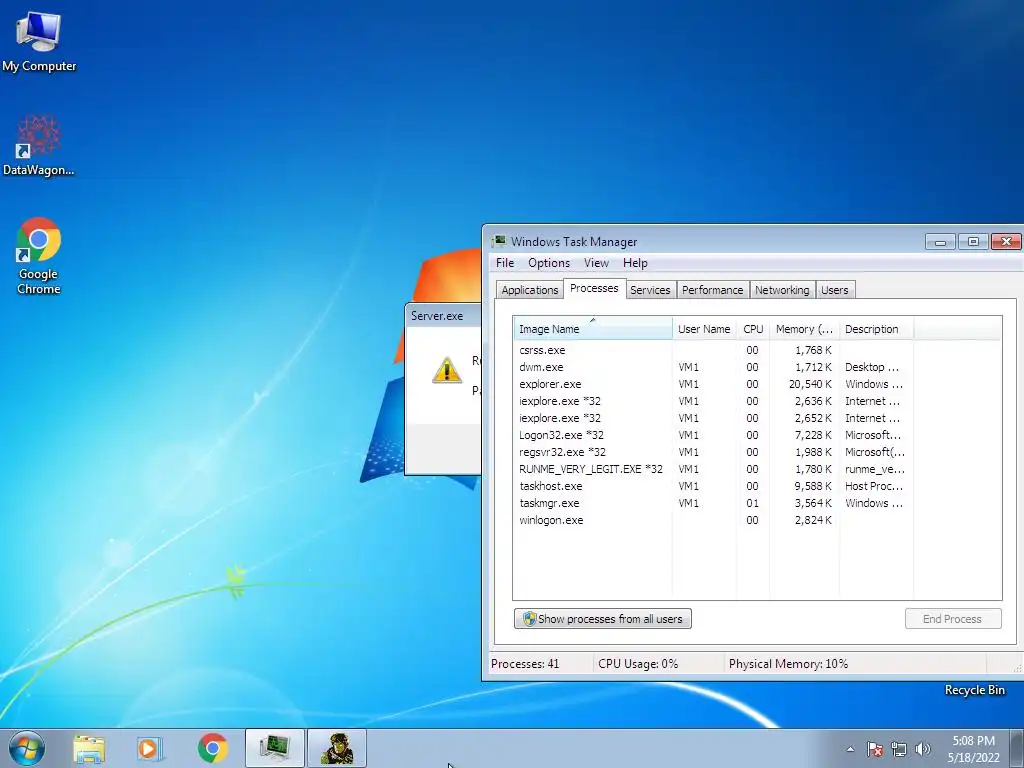The height and width of the screenshot is (768, 1024).
Task: Open the Networking tab
Action: pyautogui.click(x=782, y=290)
